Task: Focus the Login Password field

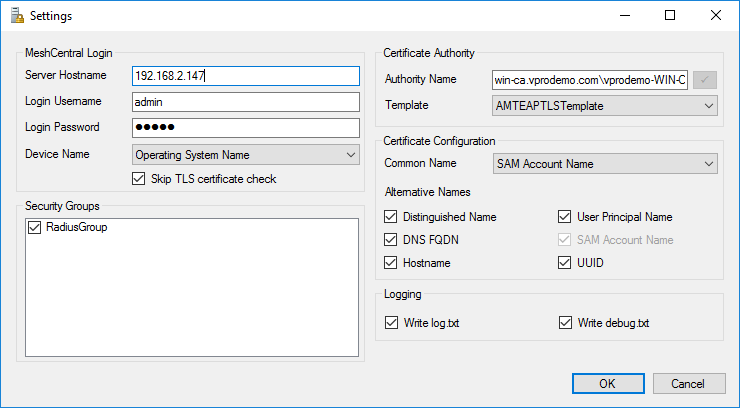Action: click(x=245, y=128)
